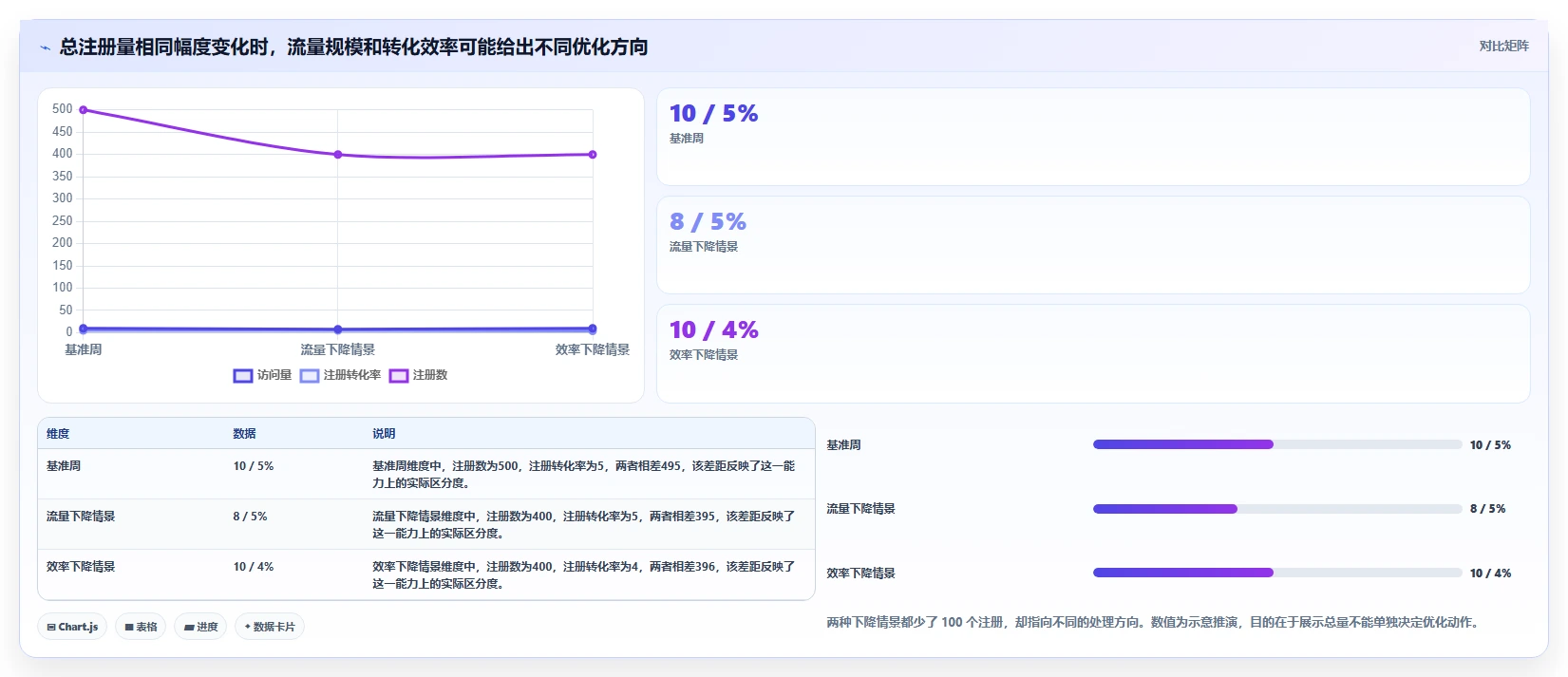This screenshot has width=1568, height=677.
Task: Click the 效率下降情景 cell in the table
Action: point(81,567)
